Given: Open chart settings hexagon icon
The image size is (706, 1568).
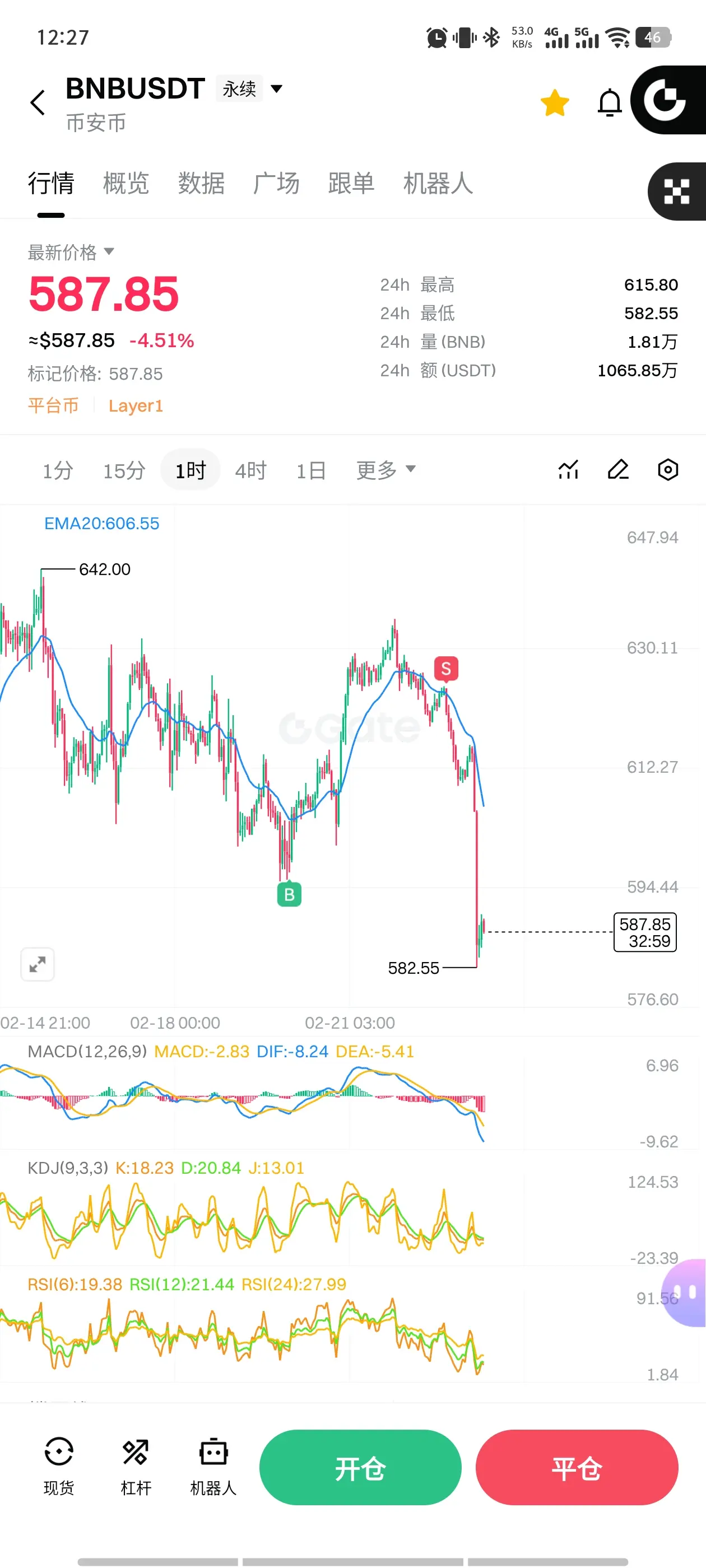Looking at the screenshot, I should (668, 469).
